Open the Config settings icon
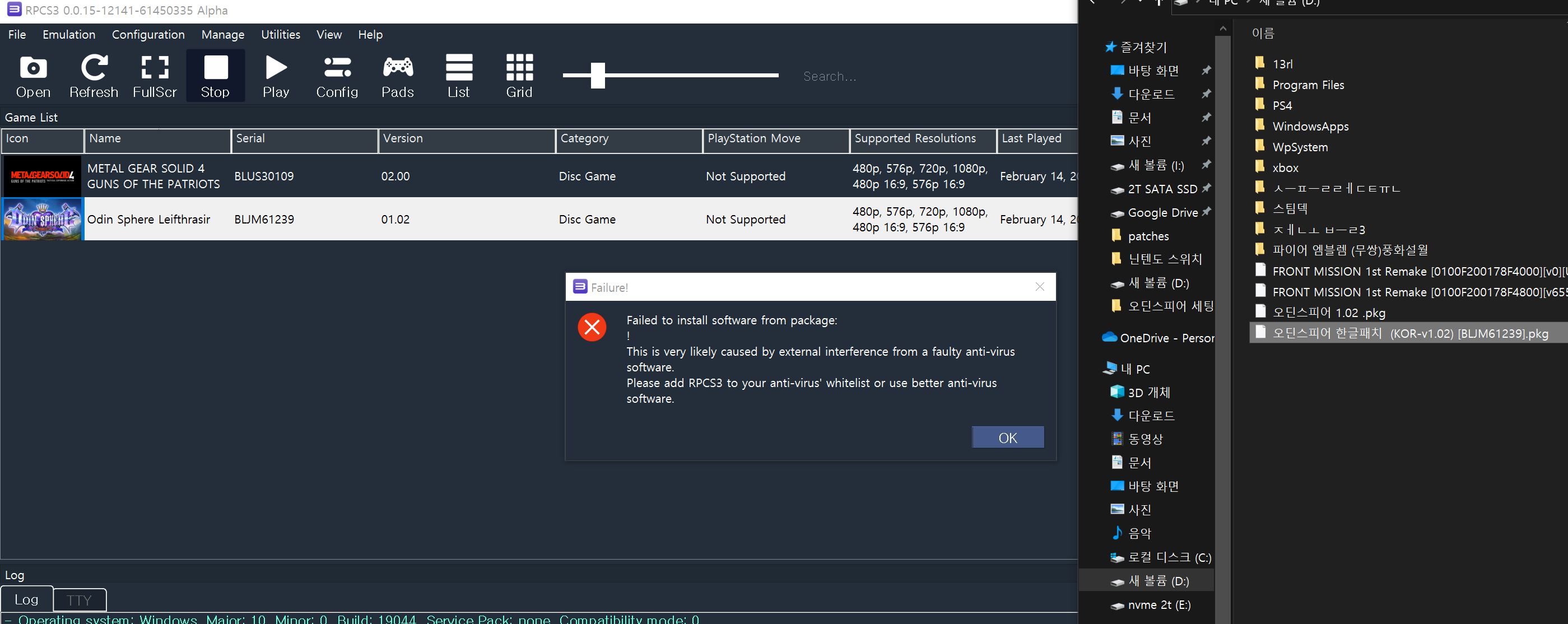The image size is (1568, 624). 337,76
